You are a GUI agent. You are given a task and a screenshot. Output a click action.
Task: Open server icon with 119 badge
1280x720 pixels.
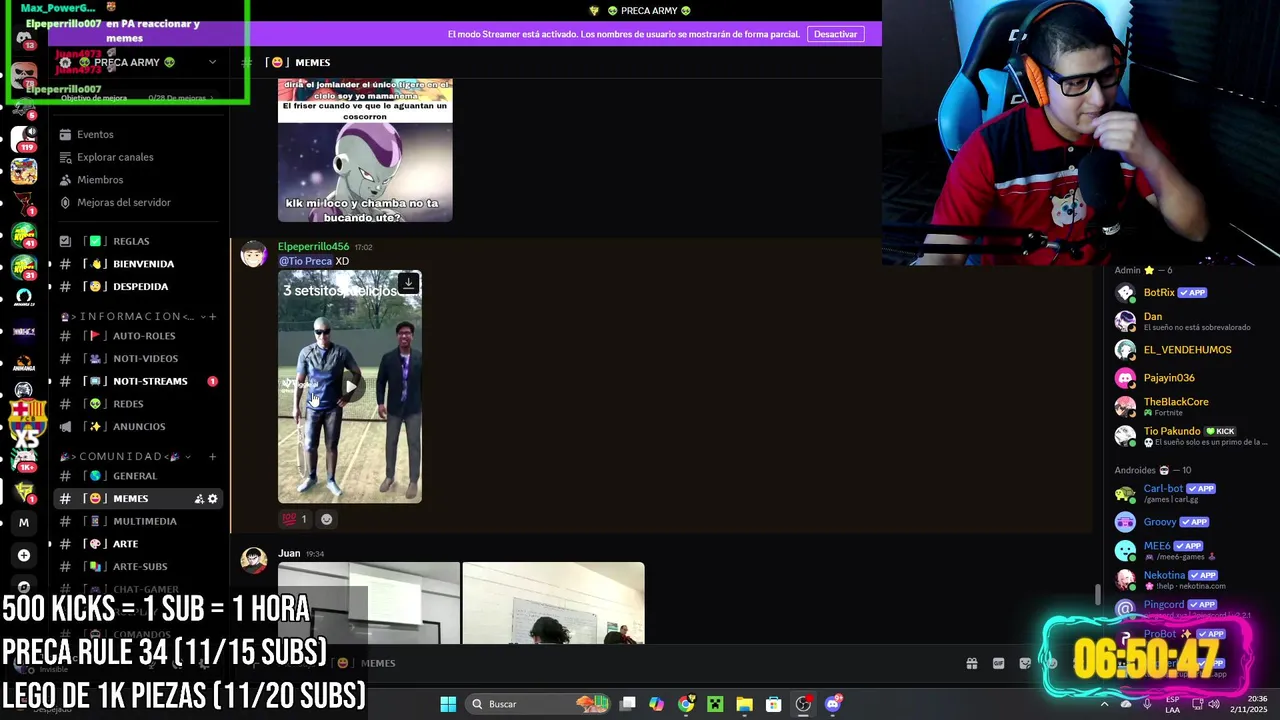coord(24,138)
